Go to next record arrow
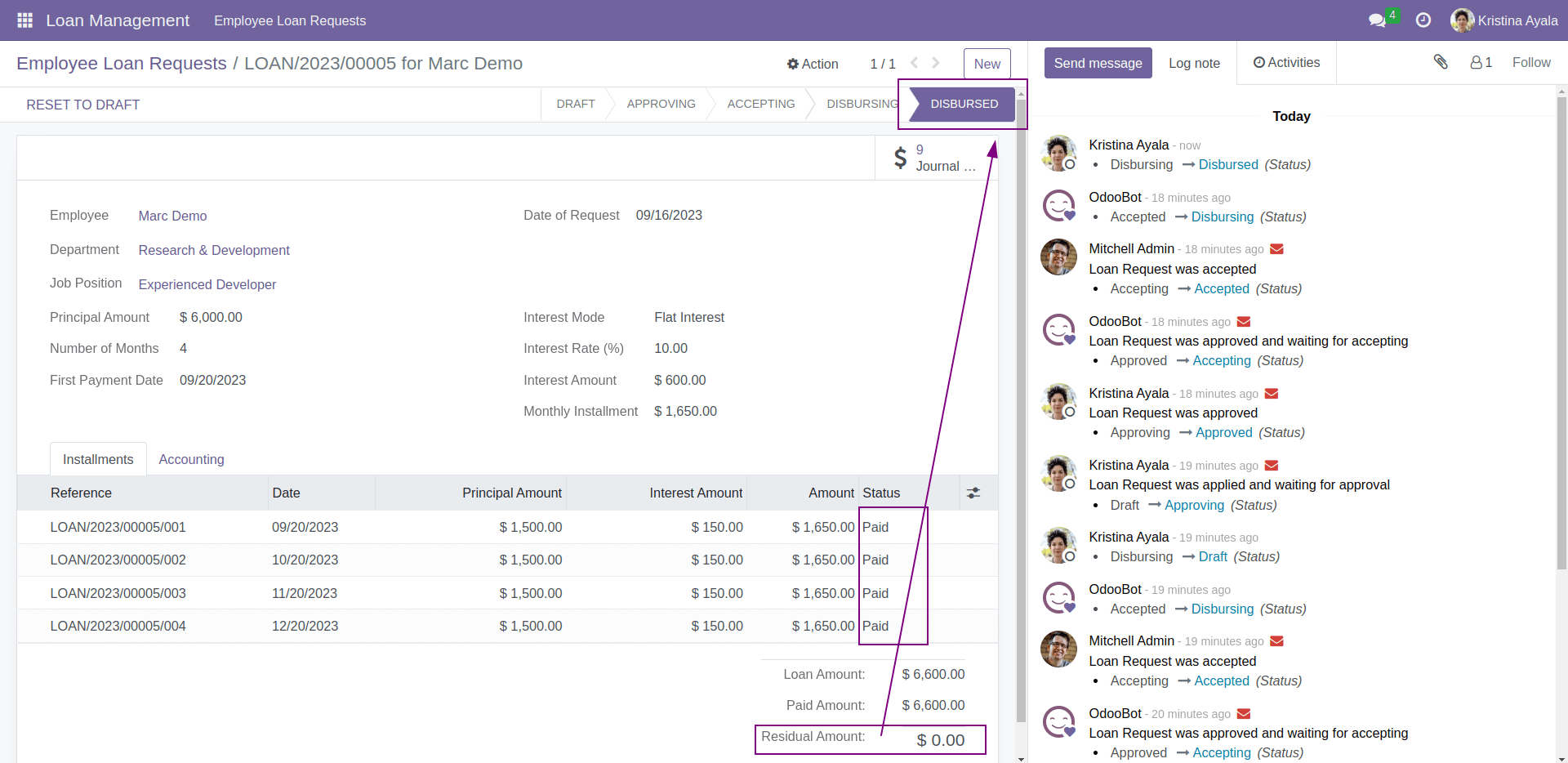Viewport: 1568px width, 763px height. pyautogui.click(x=936, y=63)
